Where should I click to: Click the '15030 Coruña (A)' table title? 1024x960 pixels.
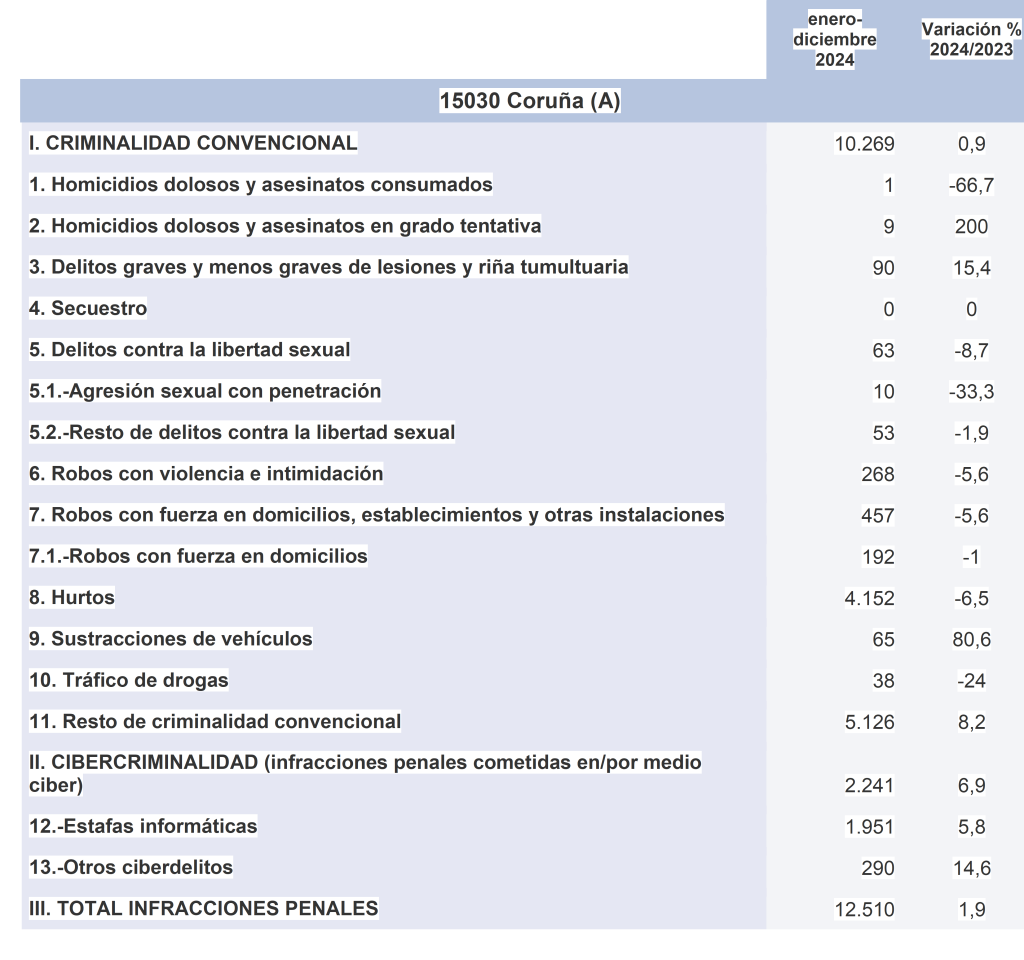coord(530,101)
